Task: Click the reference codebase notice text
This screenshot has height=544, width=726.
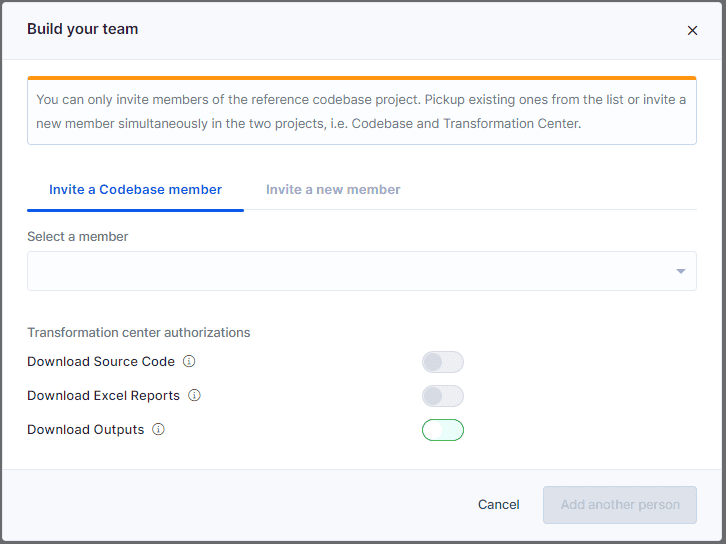Action: (361, 112)
